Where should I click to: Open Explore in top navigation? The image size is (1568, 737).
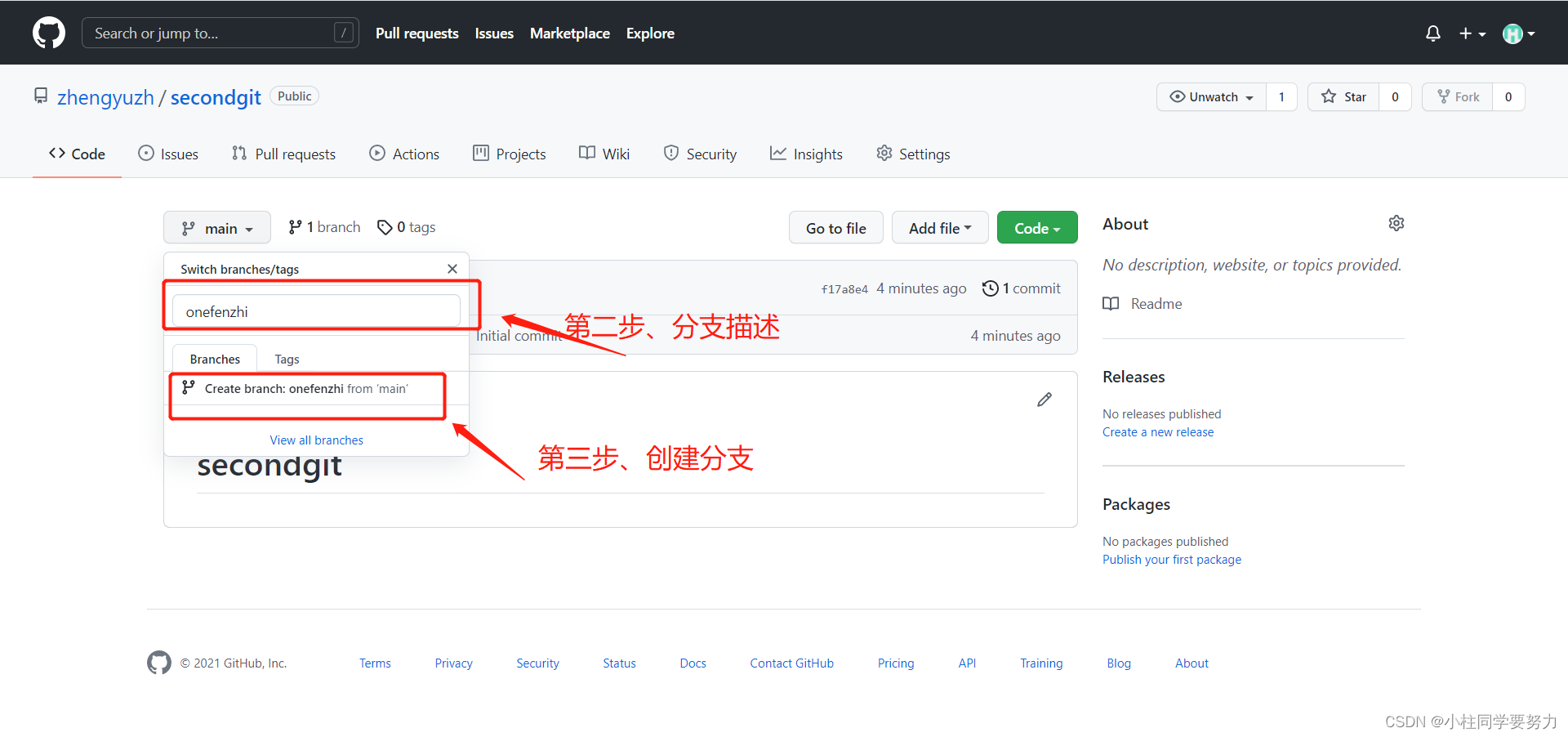650,33
